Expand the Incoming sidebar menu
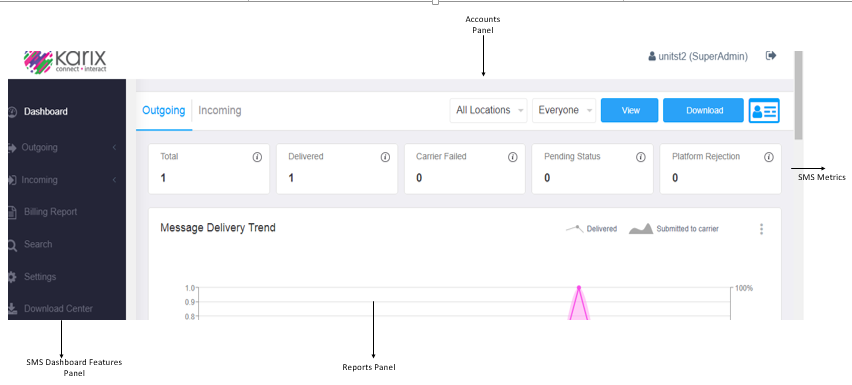Viewport: 852px width, 385px height. point(67,180)
